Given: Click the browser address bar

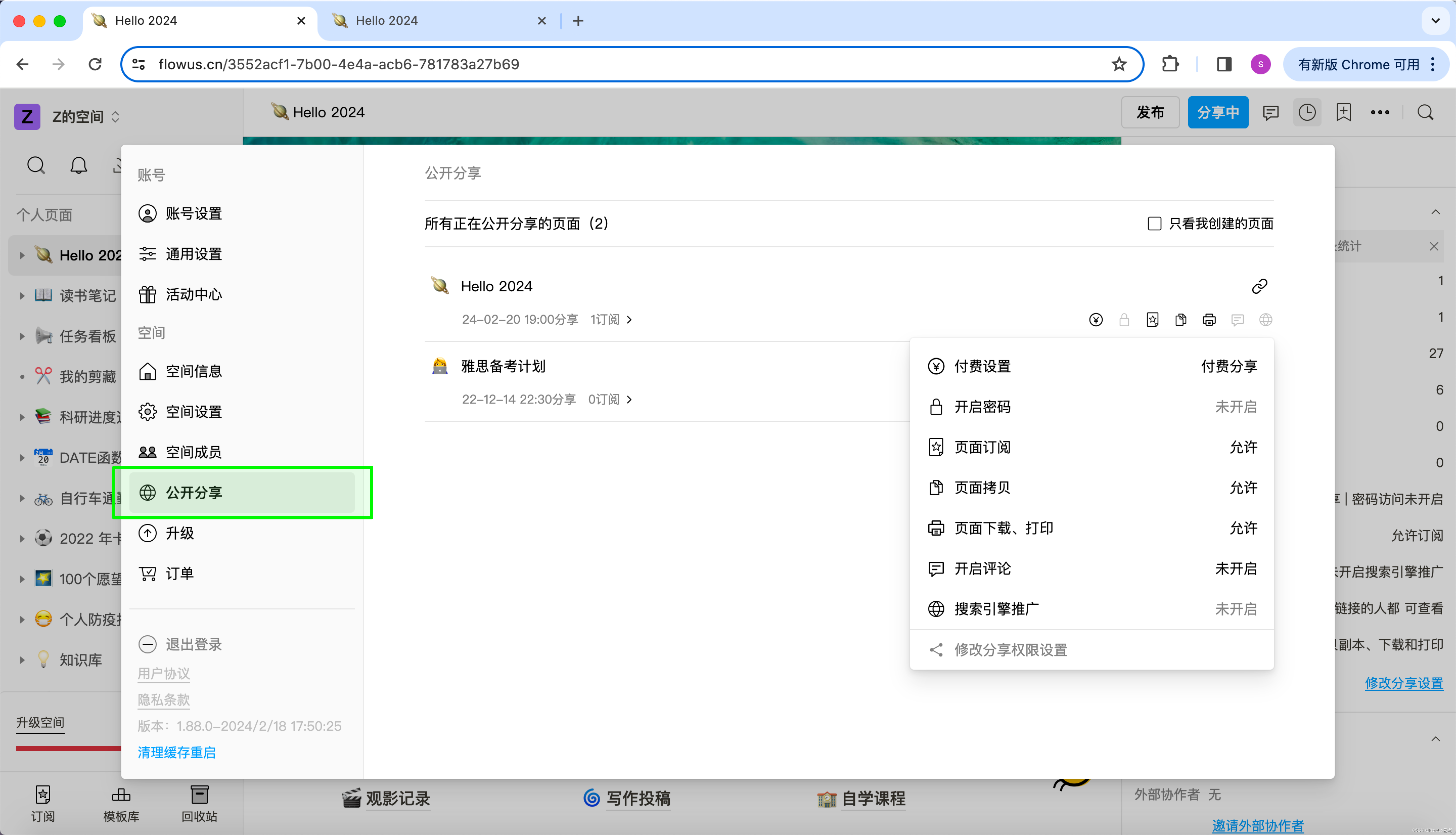Looking at the screenshot, I should point(573,64).
